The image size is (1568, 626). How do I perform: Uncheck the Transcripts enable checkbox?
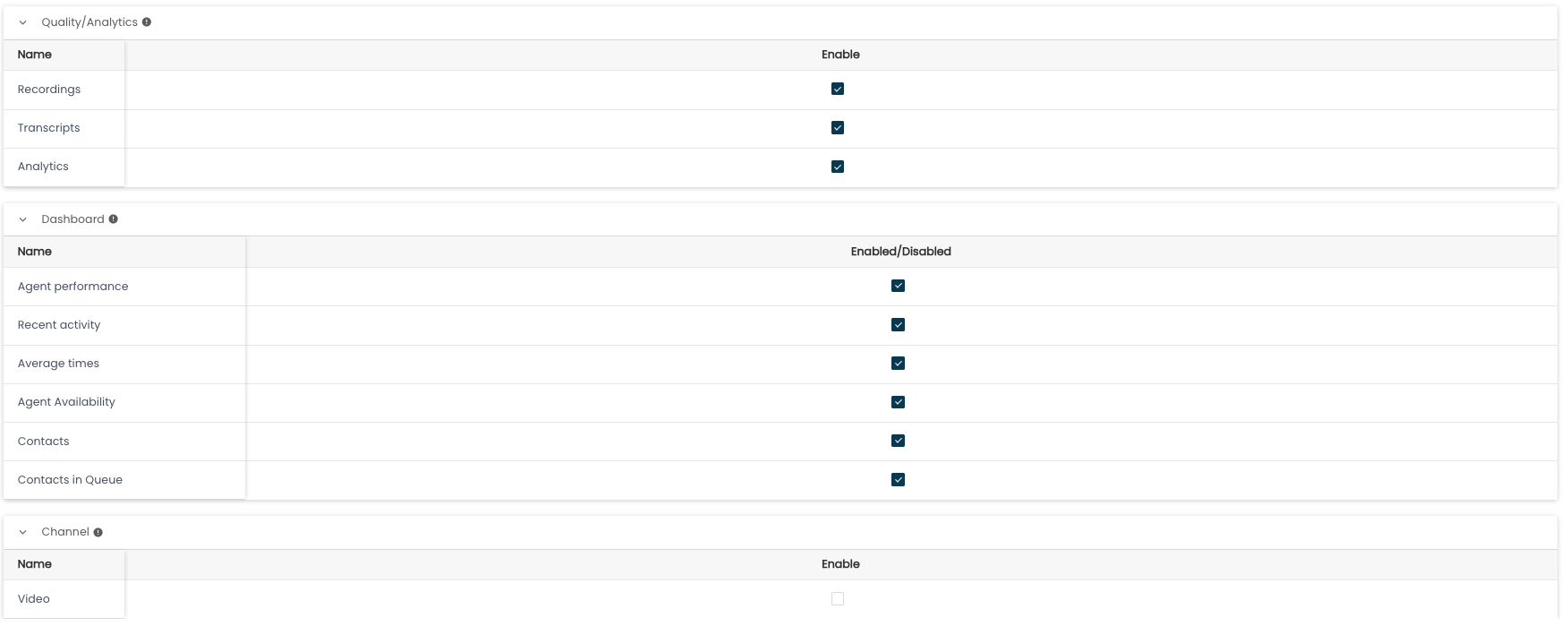pos(838,128)
